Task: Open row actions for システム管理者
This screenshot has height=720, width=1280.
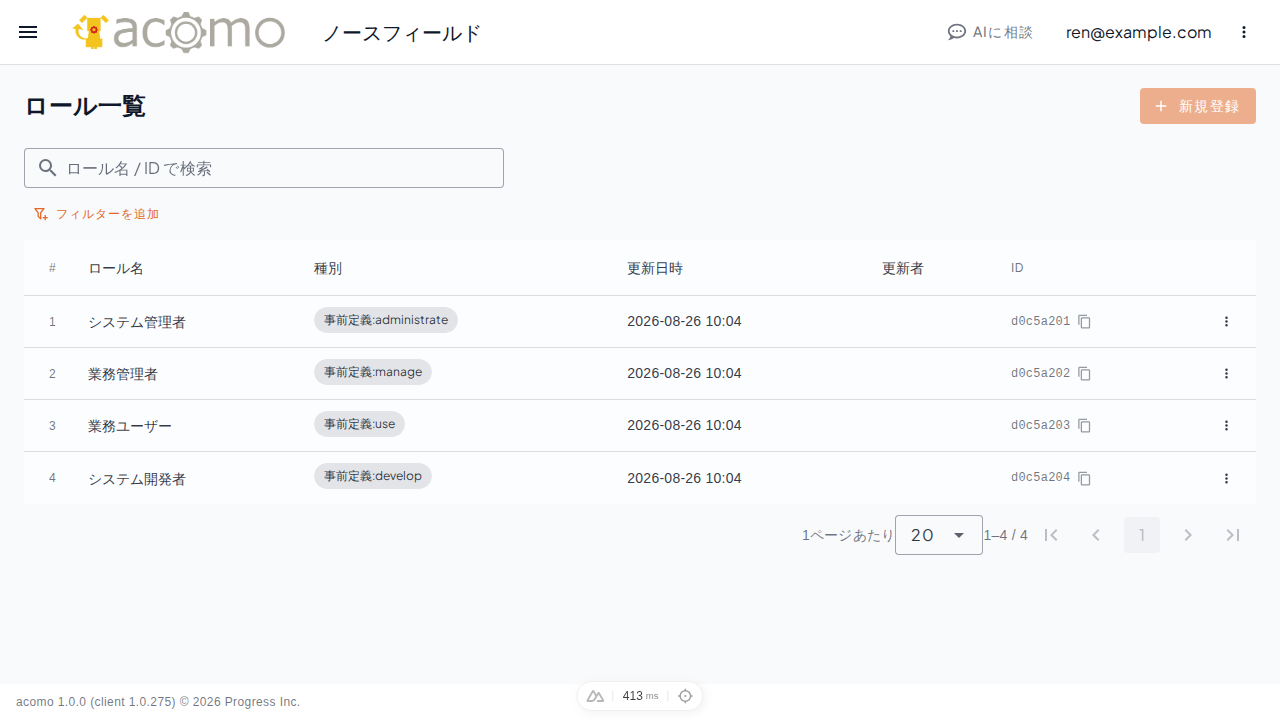Action: click(x=1226, y=322)
